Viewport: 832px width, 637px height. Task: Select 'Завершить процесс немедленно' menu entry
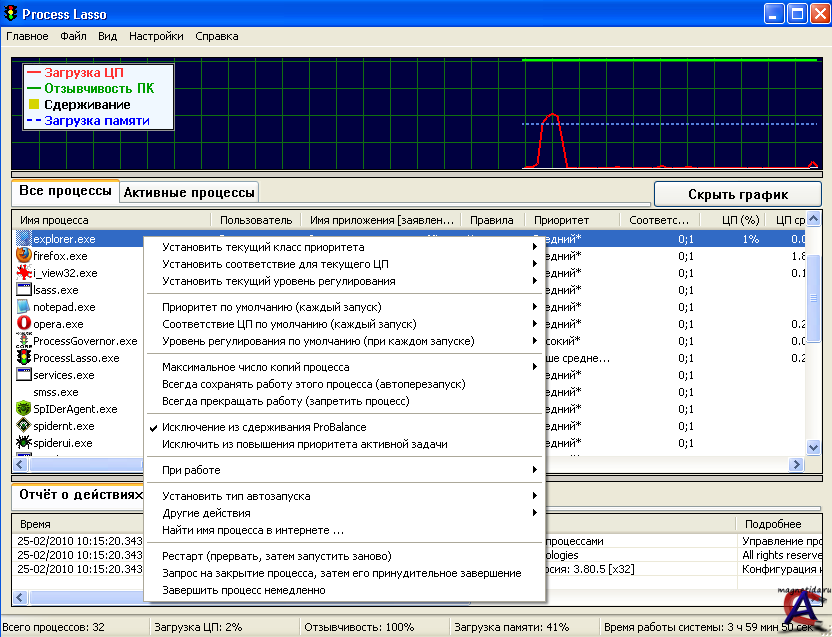point(243,590)
